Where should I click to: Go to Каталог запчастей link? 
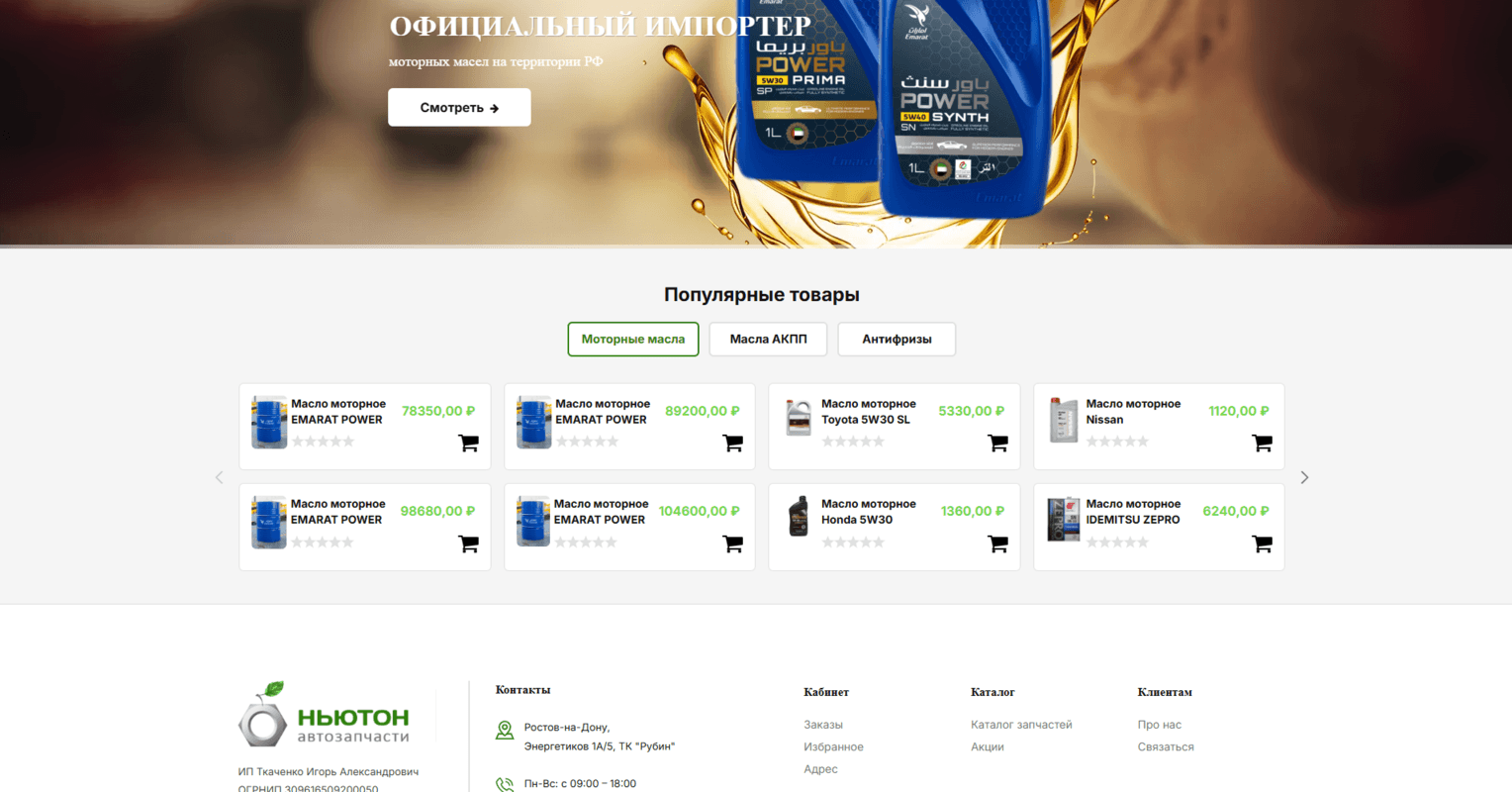tap(1021, 725)
